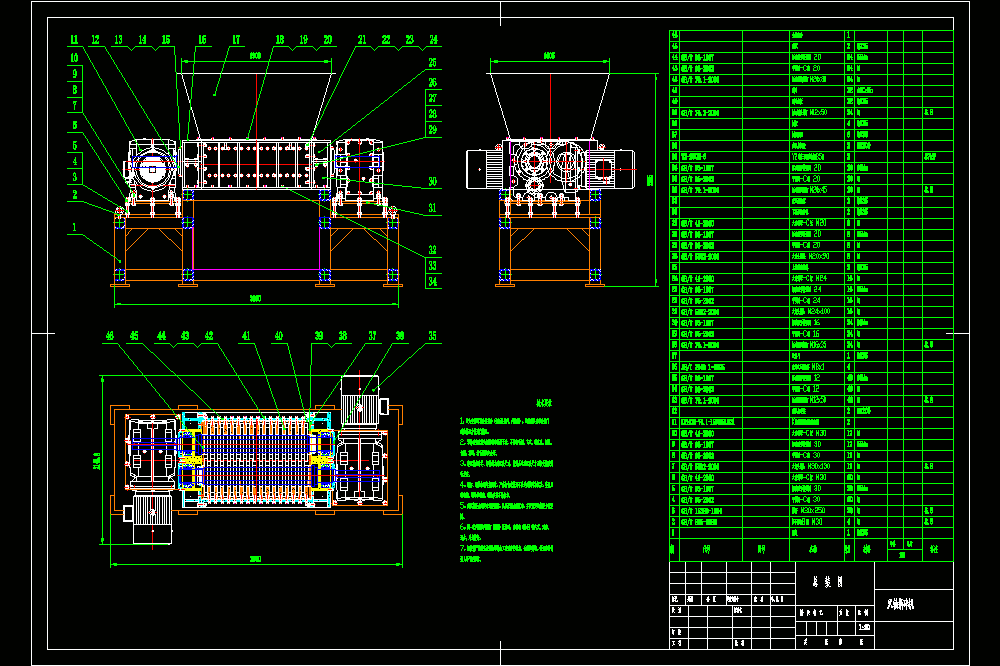Select frame callout number 1 in front view
Viewport: 1000px width, 666px height.
point(75,227)
